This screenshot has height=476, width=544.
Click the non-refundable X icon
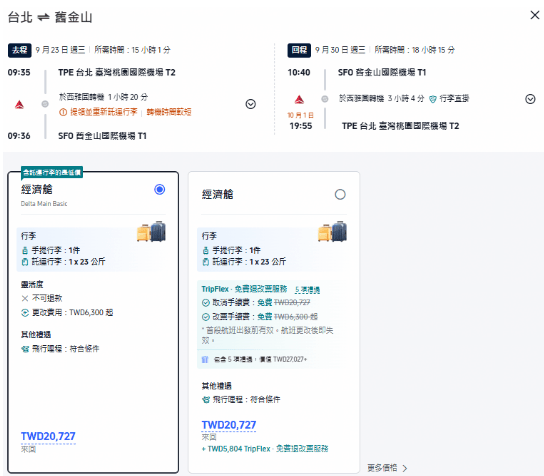coord(25,298)
